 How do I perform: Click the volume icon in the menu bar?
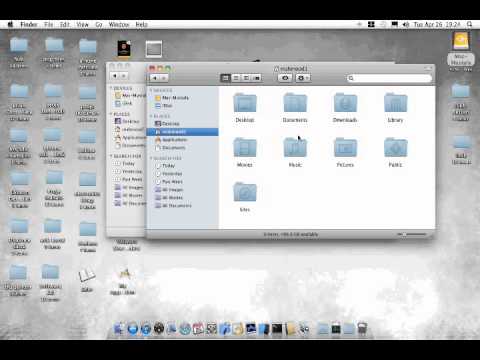pyautogui.click(x=406, y=24)
